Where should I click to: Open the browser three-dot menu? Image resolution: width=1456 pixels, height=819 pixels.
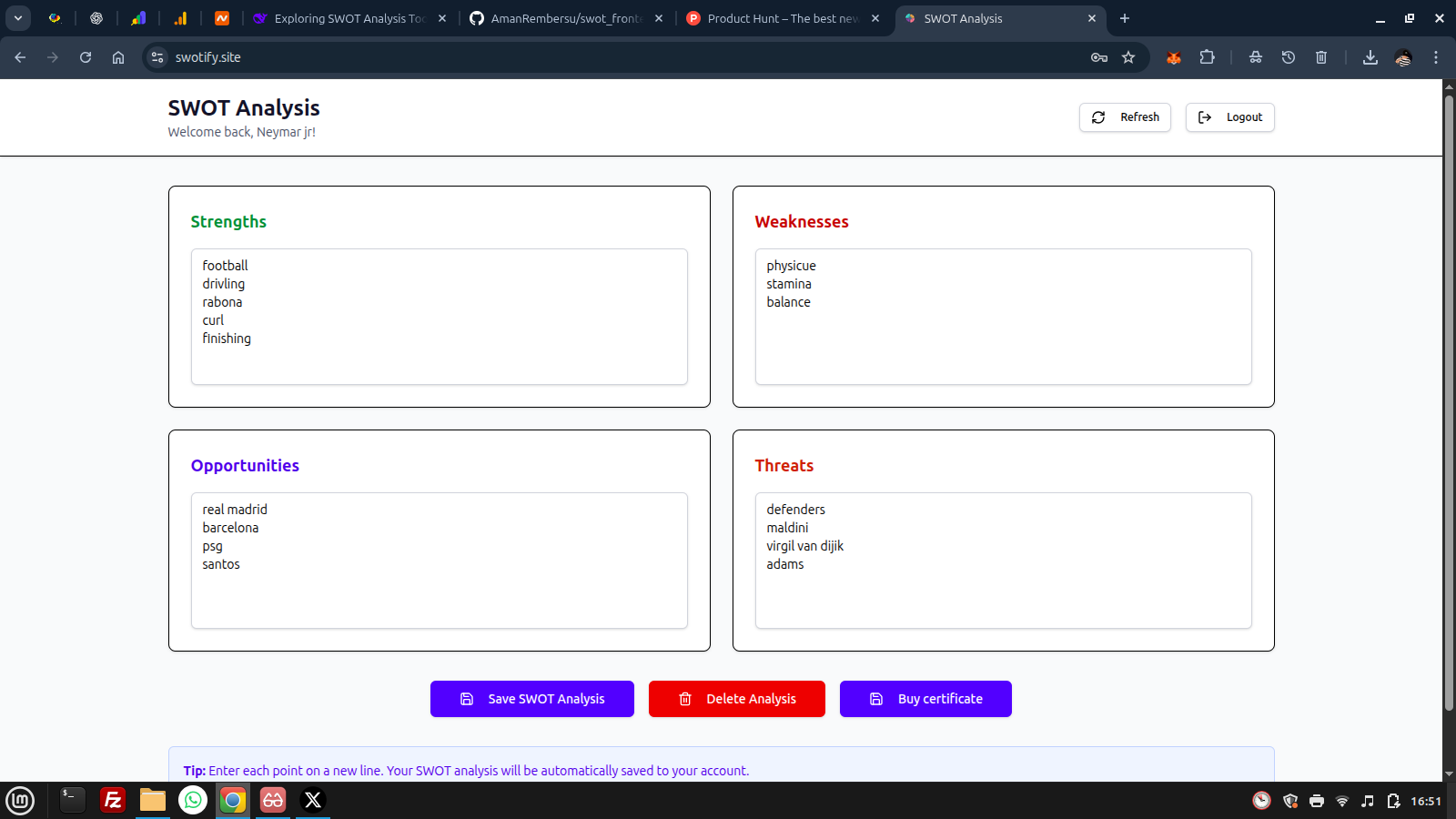click(1436, 56)
